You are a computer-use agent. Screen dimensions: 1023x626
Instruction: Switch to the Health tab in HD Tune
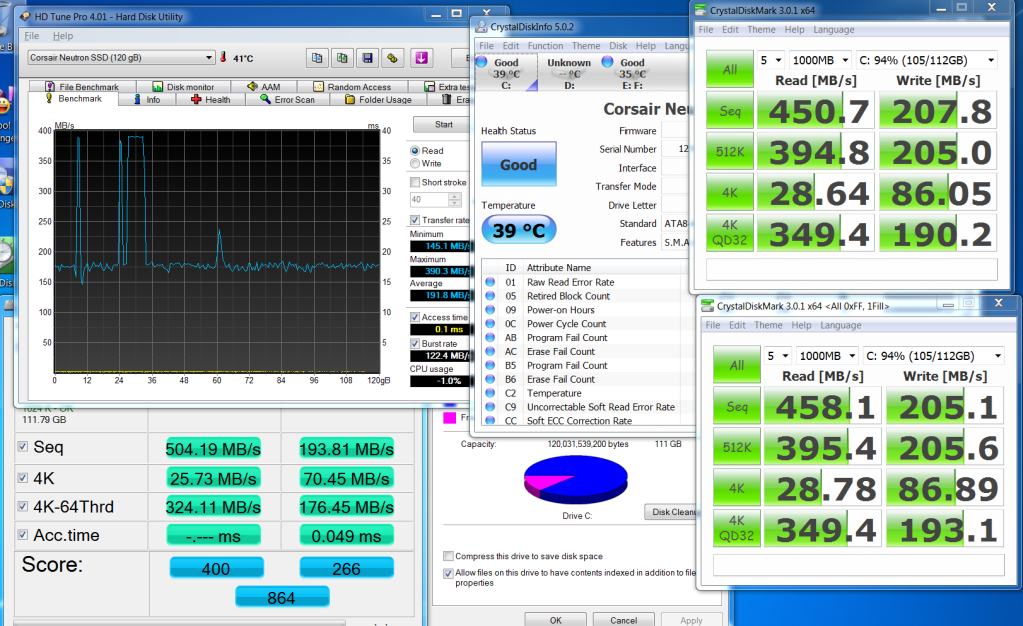point(211,100)
